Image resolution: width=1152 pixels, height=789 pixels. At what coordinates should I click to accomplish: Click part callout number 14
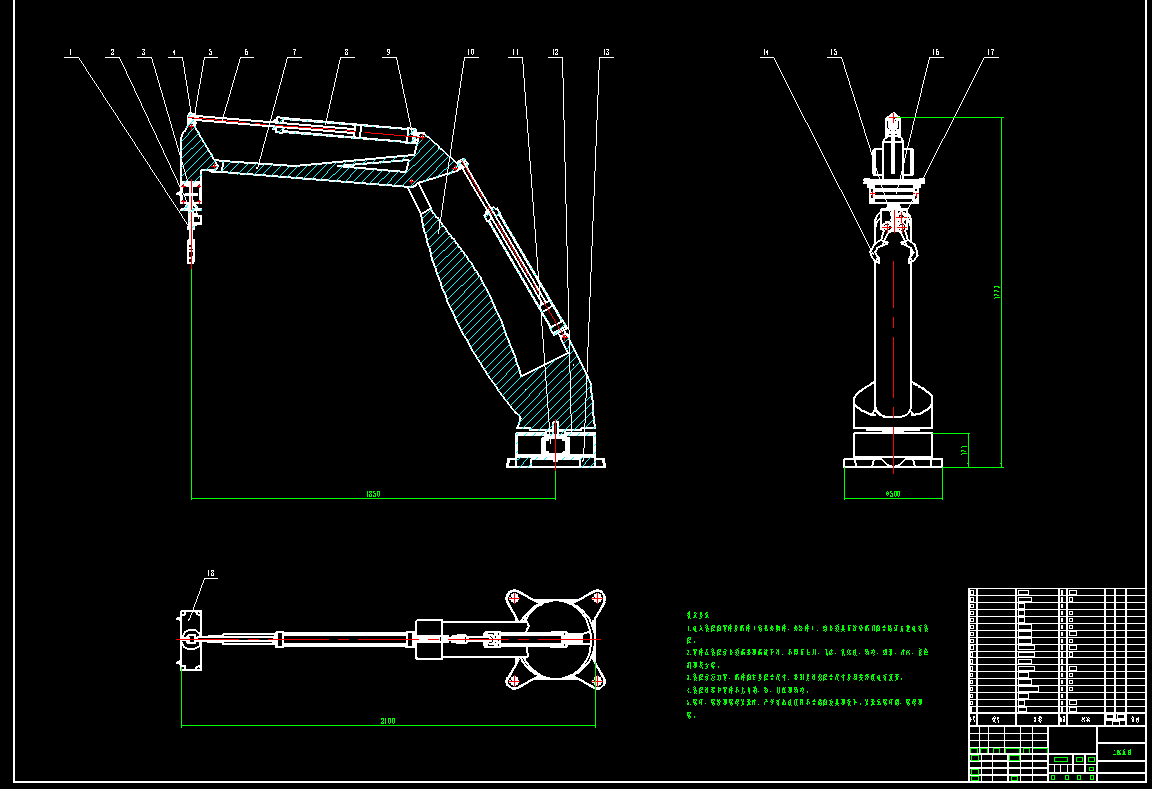pyautogui.click(x=766, y=52)
